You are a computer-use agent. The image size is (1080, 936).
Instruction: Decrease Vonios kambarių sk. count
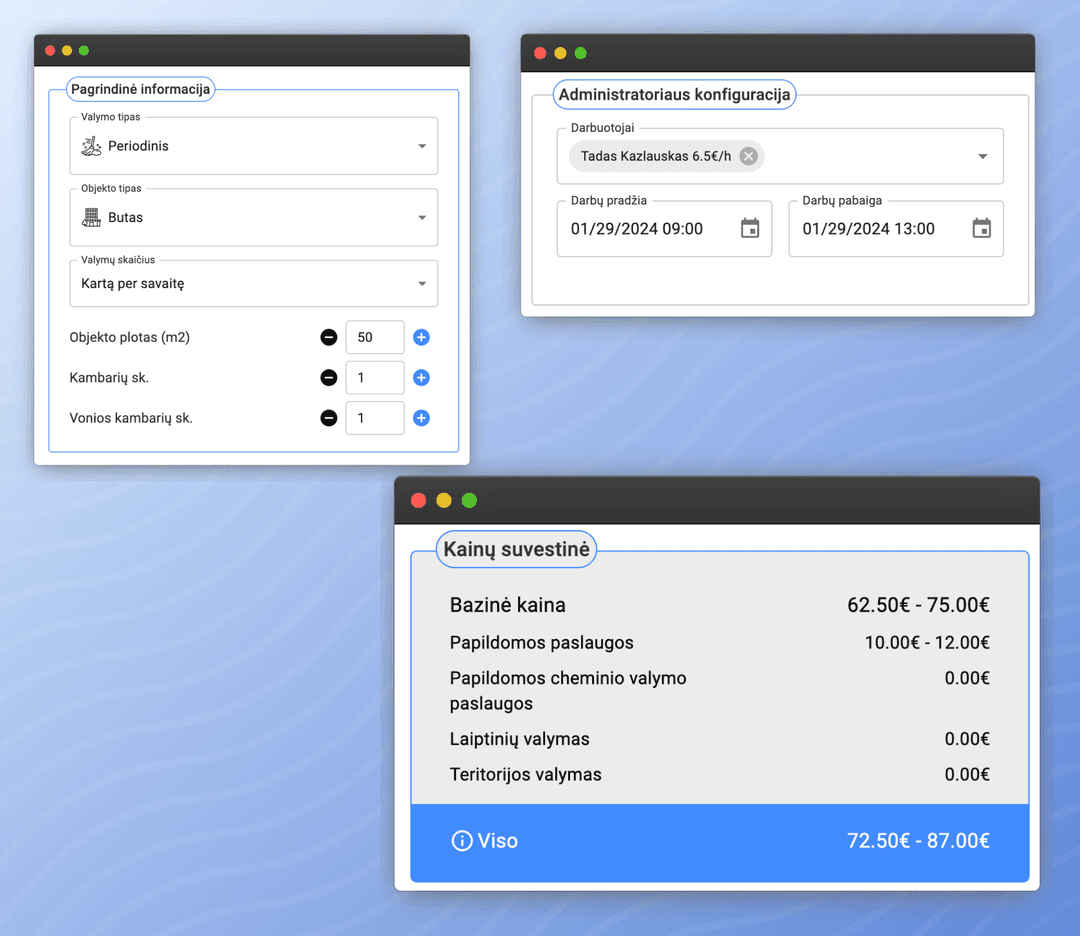coord(328,418)
